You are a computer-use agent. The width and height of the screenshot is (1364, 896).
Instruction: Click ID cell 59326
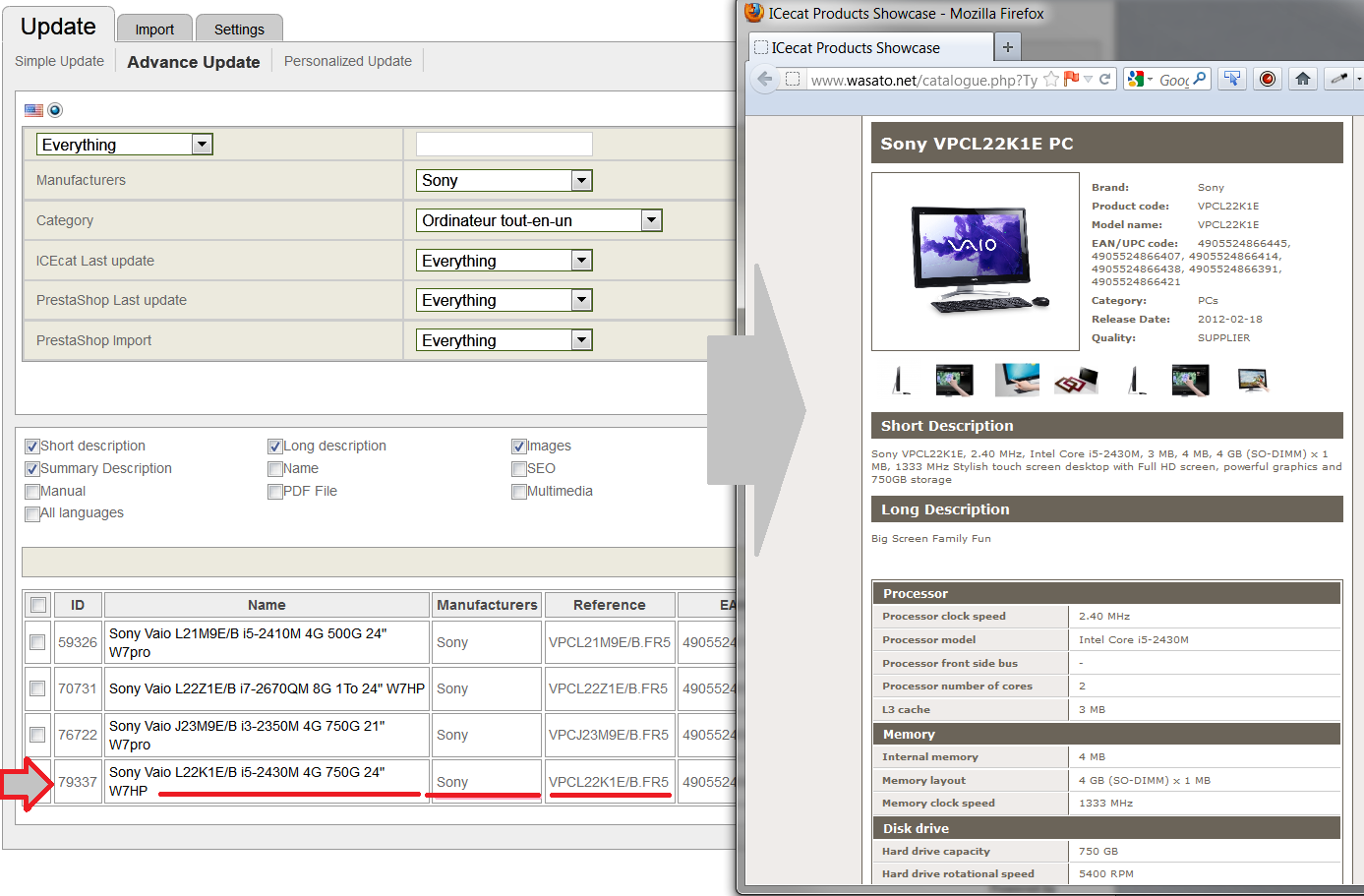[78, 642]
